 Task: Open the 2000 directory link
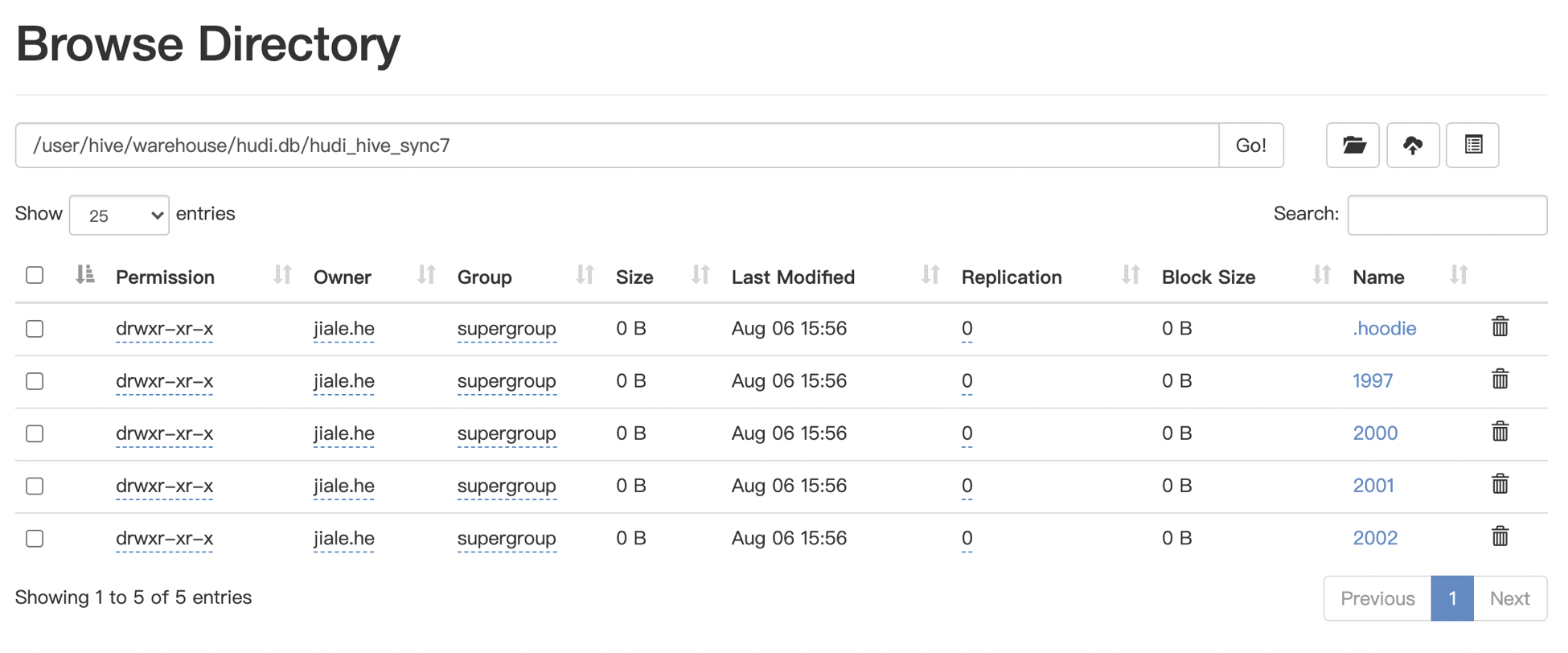(x=1375, y=433)
